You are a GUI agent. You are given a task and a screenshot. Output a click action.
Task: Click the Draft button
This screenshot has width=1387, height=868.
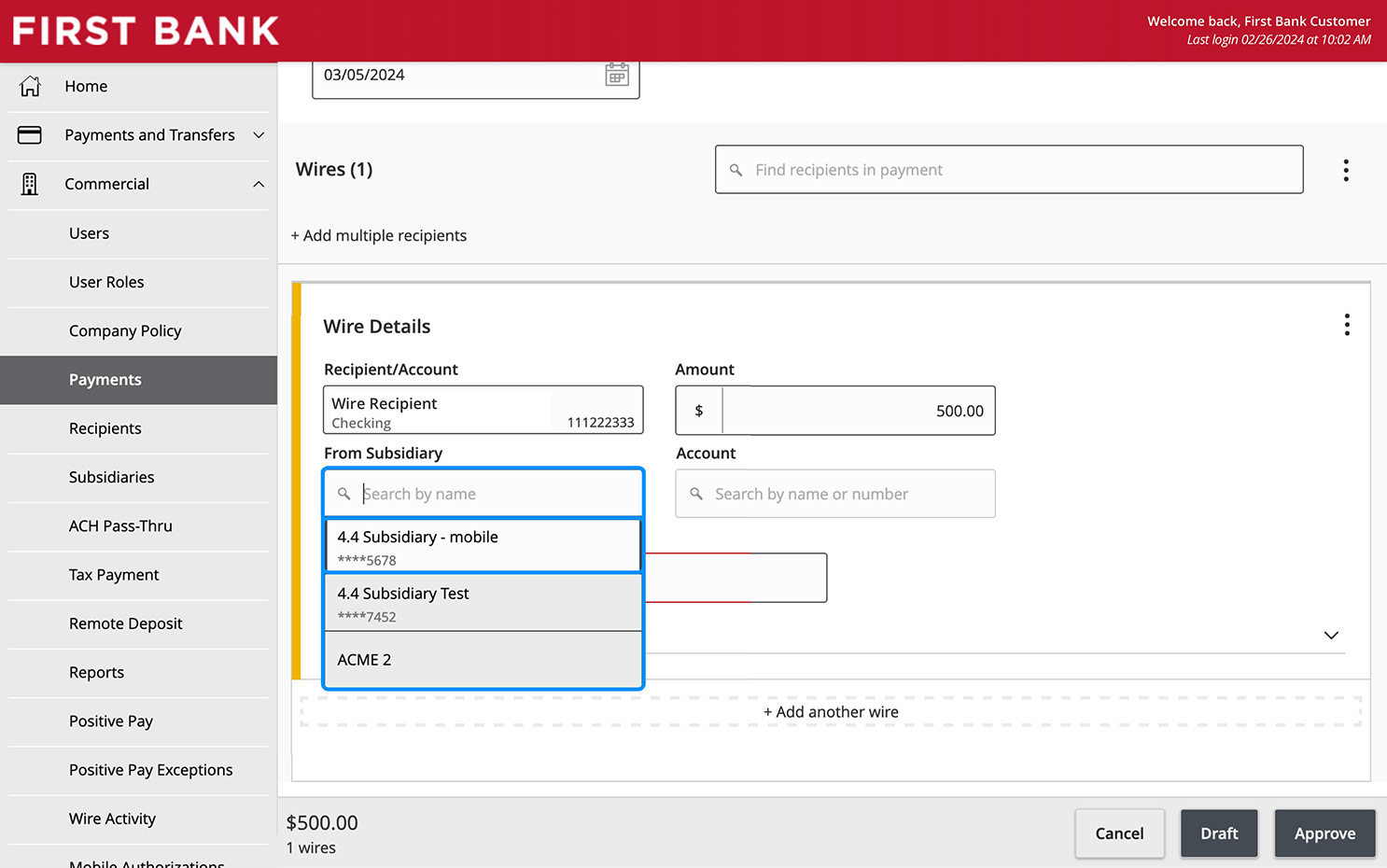pos(1219,833)
